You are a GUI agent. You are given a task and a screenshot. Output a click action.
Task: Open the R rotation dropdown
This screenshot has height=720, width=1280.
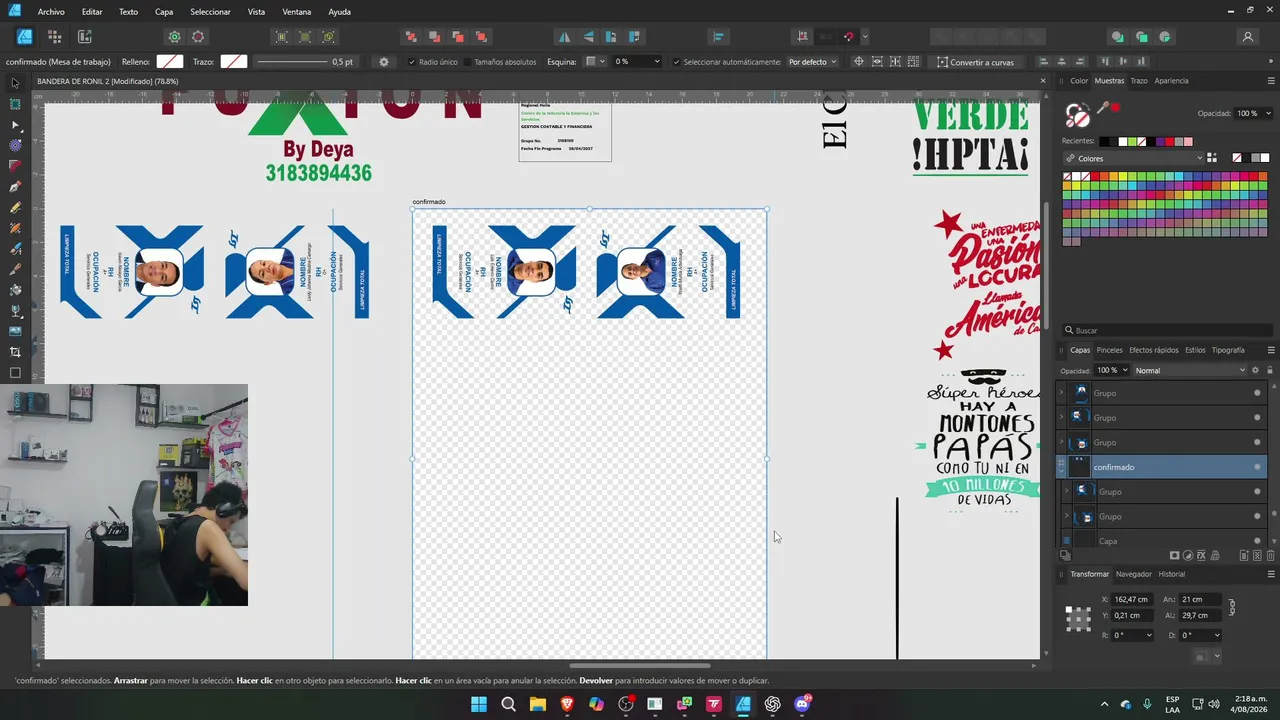(x=1148, y=635)
